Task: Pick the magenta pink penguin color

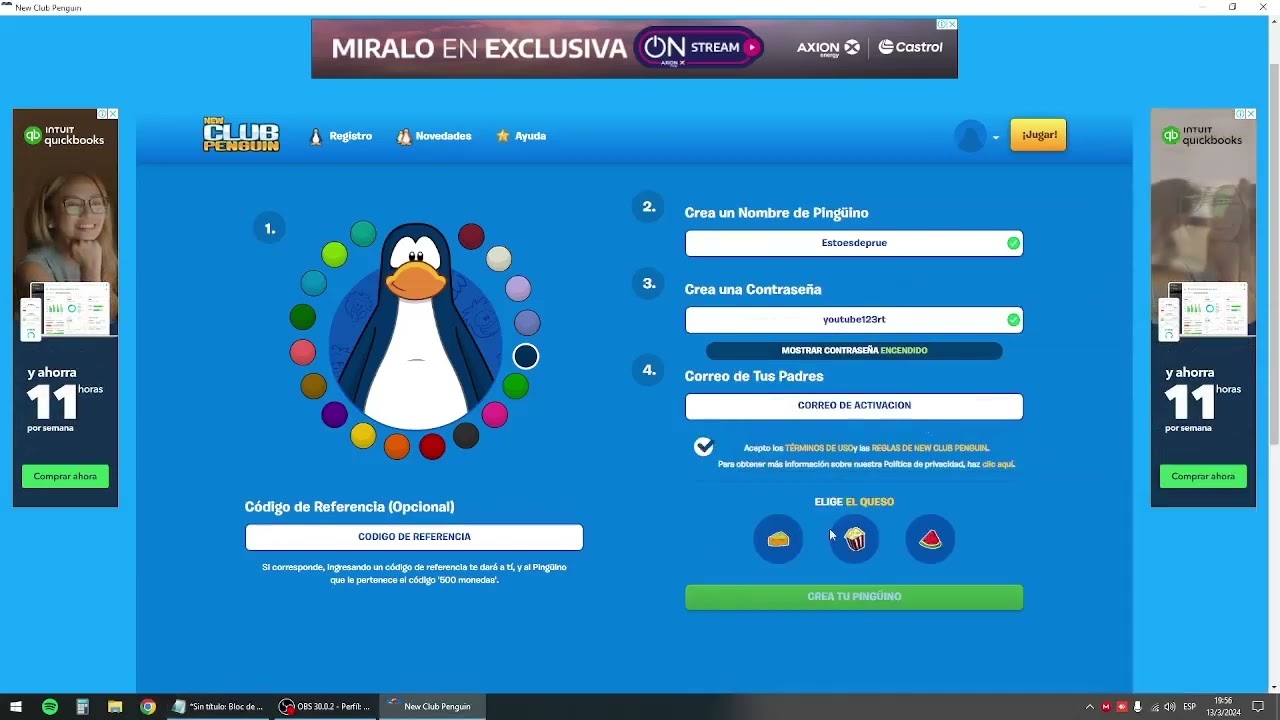Action: pyautogui.click(x=495, y=414)
